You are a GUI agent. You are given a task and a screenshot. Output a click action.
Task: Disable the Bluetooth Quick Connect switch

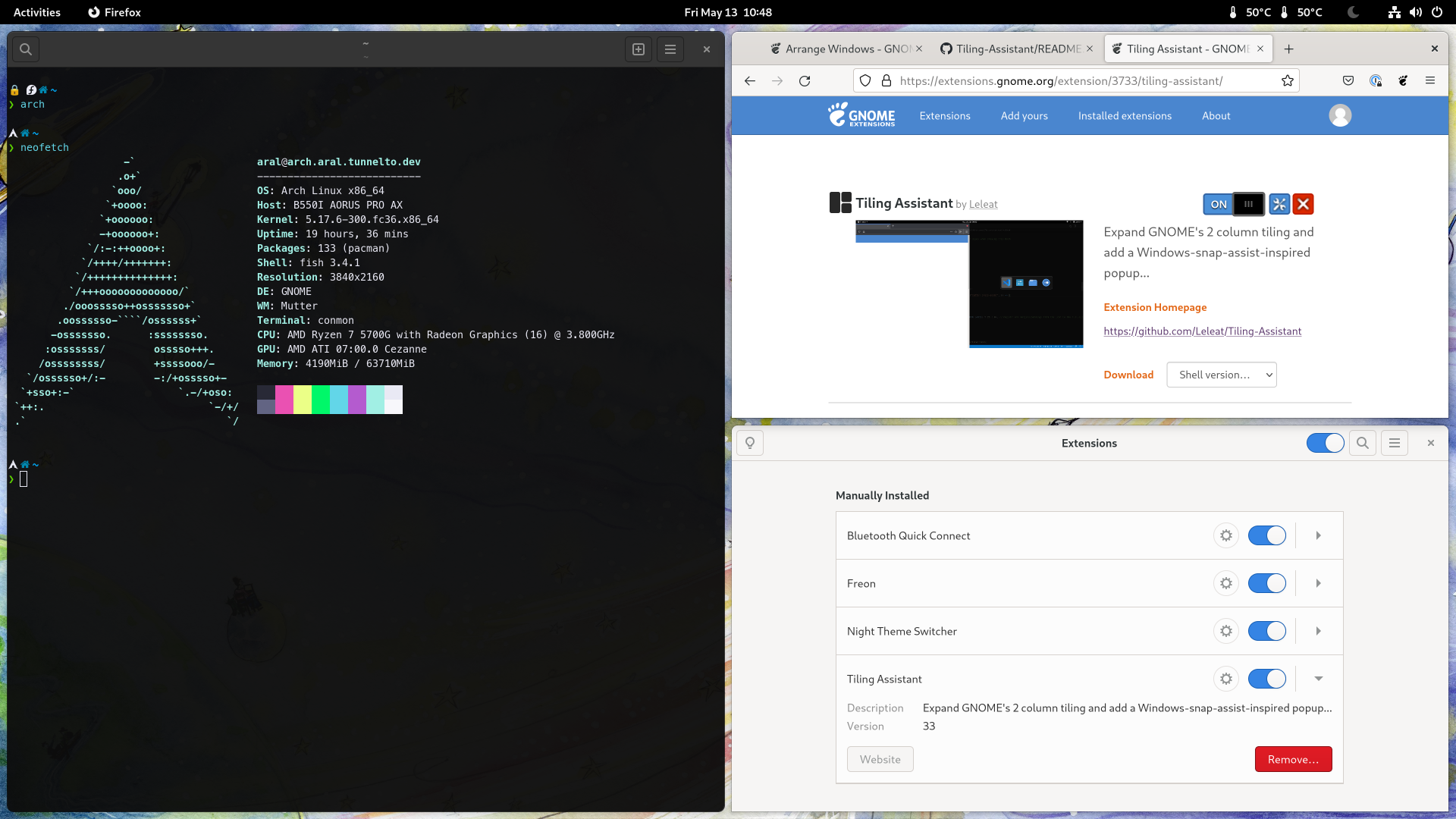click(1266, 535)
